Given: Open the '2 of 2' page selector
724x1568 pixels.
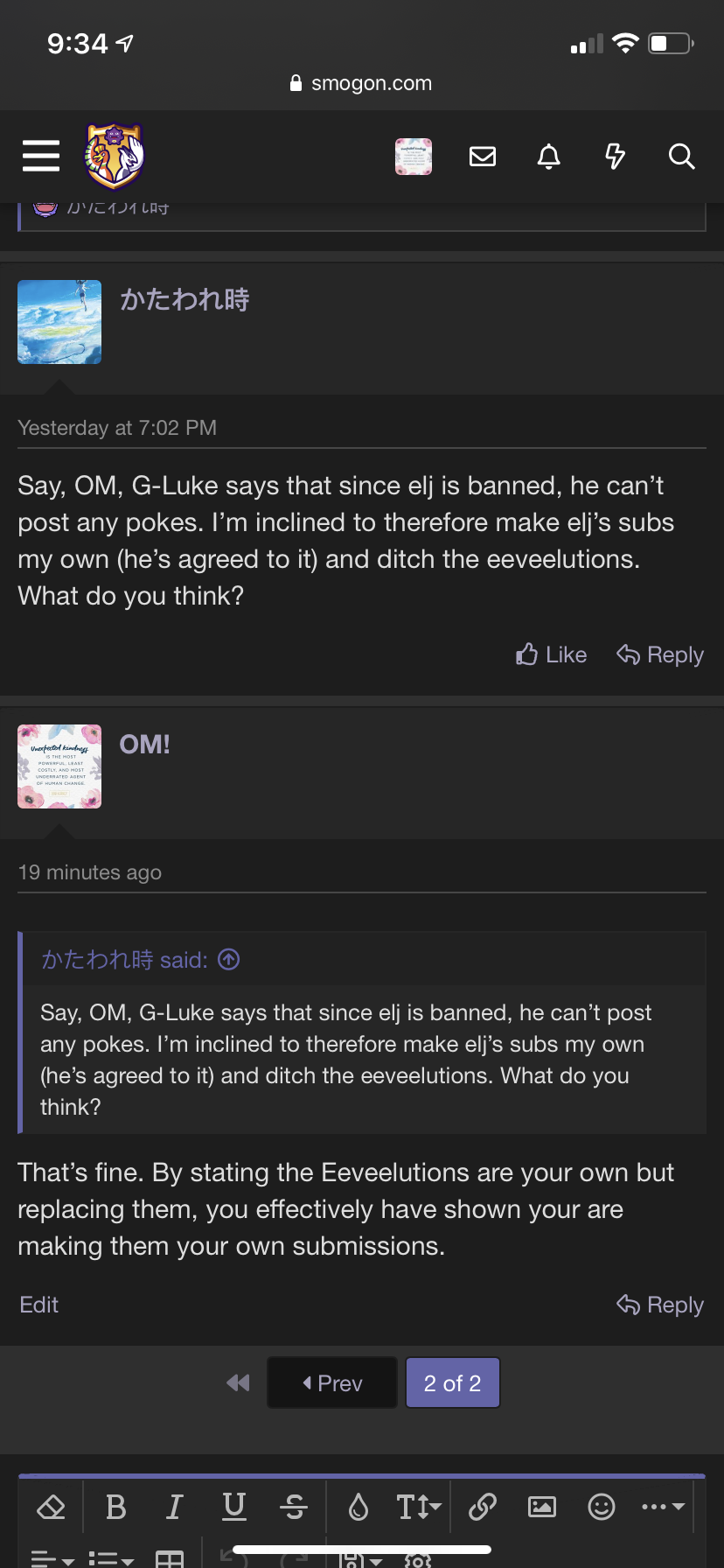Looking at the screenshot, I should pyautogui.click(x=452, y=1383).
